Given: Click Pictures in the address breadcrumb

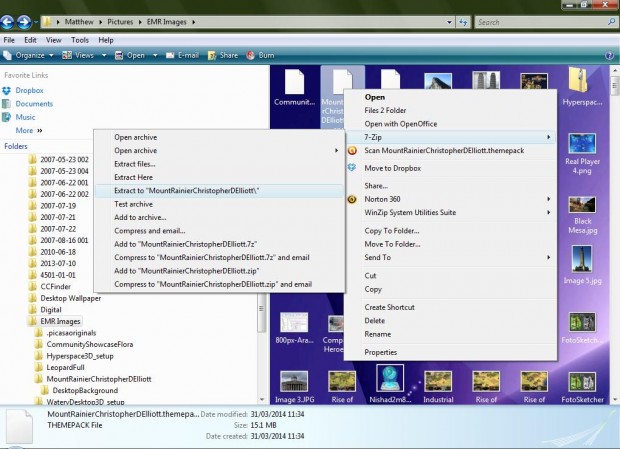Looking at the screenshot, I should point(120,22).
